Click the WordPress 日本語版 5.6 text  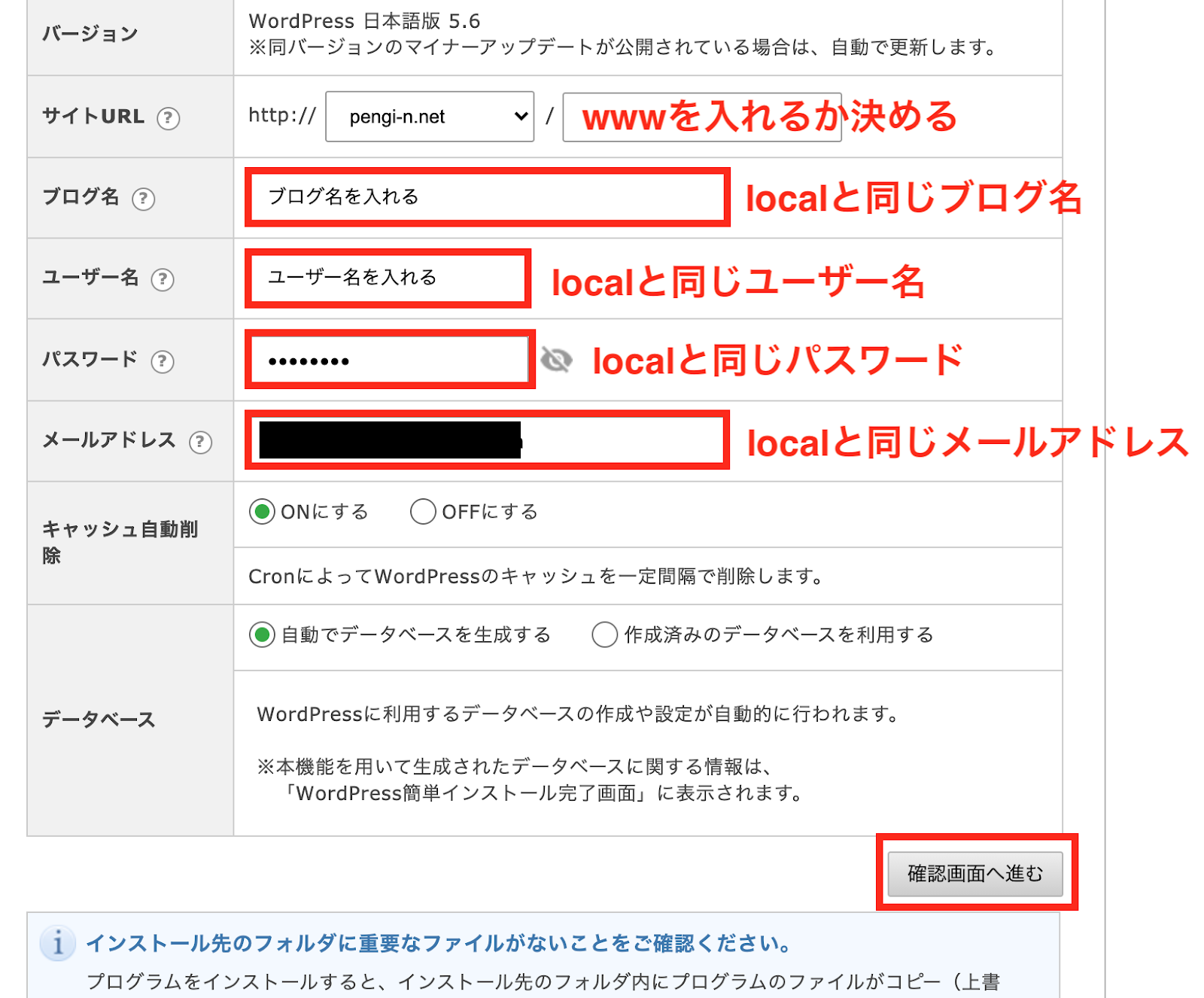point(364,21)
